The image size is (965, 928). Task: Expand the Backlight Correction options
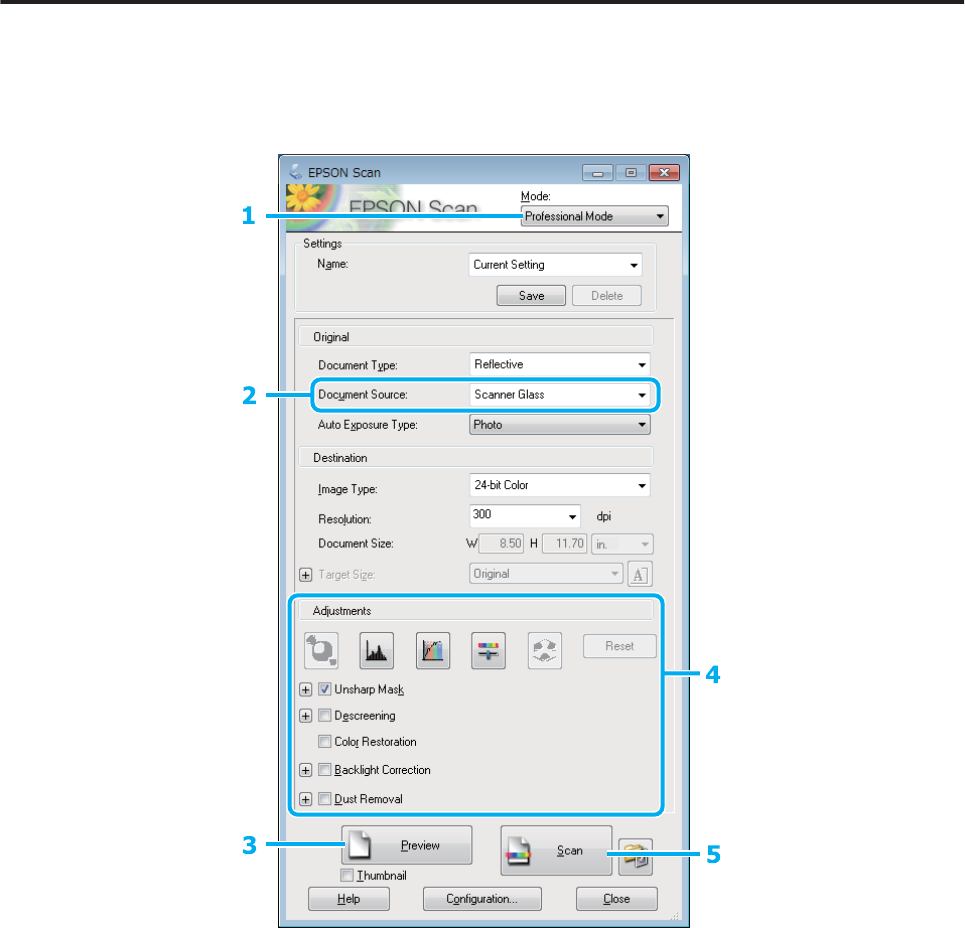[x=306, y=771]
